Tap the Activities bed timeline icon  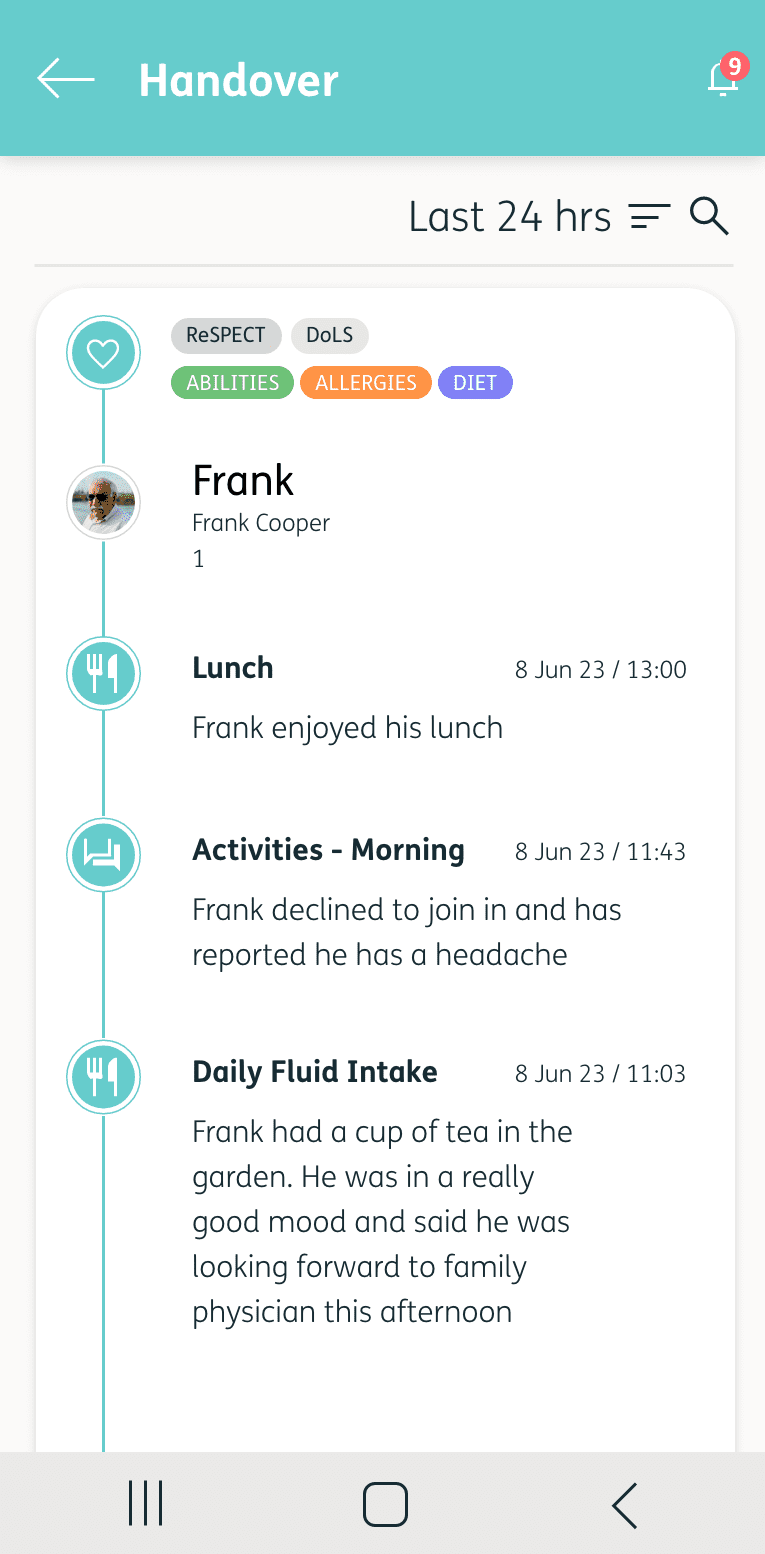click(x=103, y=855)
